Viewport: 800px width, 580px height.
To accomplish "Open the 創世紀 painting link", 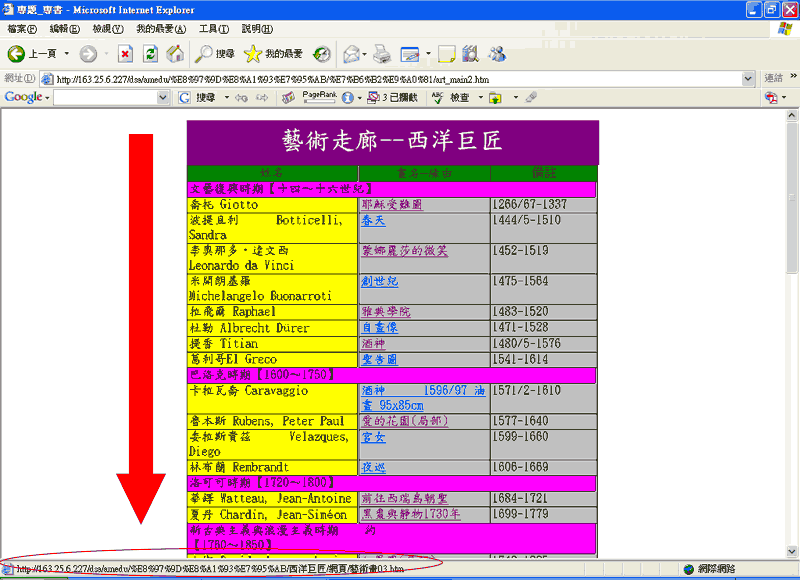I will point(379,282).
